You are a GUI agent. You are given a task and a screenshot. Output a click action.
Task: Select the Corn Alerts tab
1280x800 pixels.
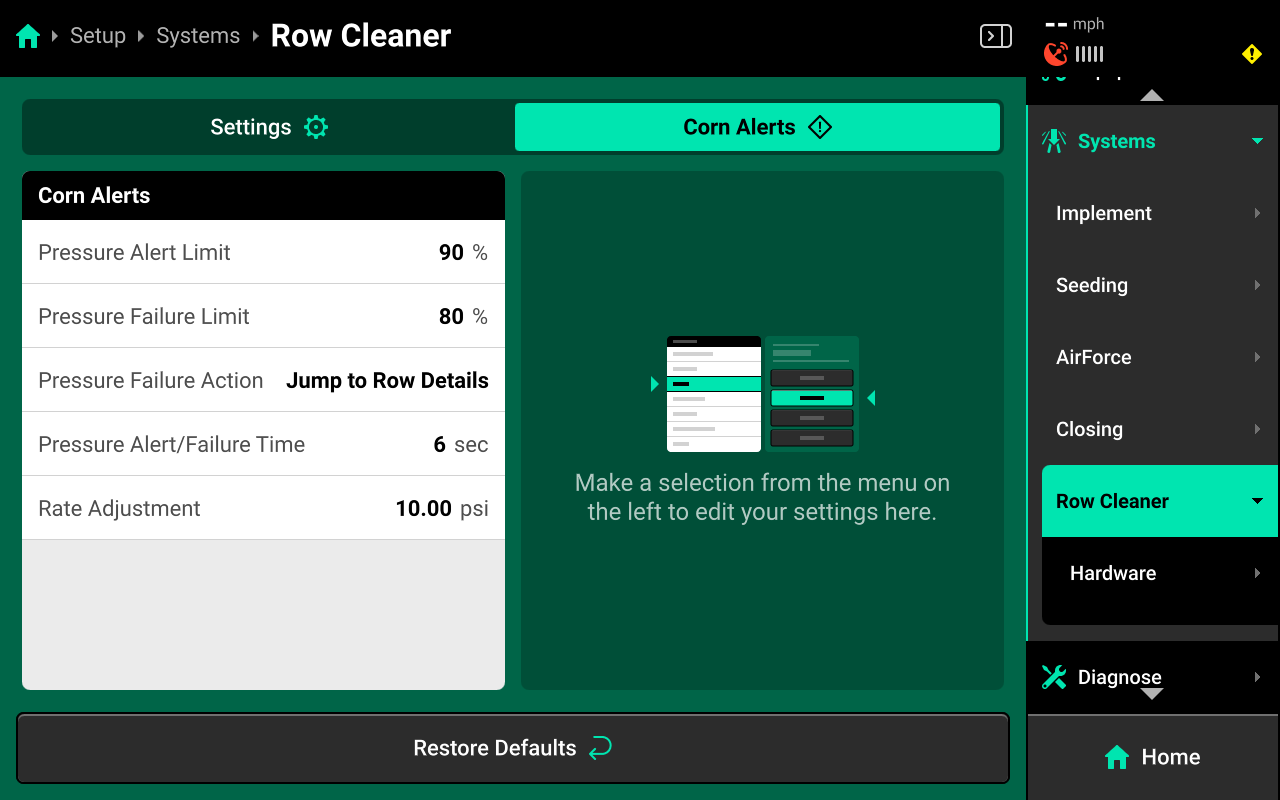coord(757,127)
